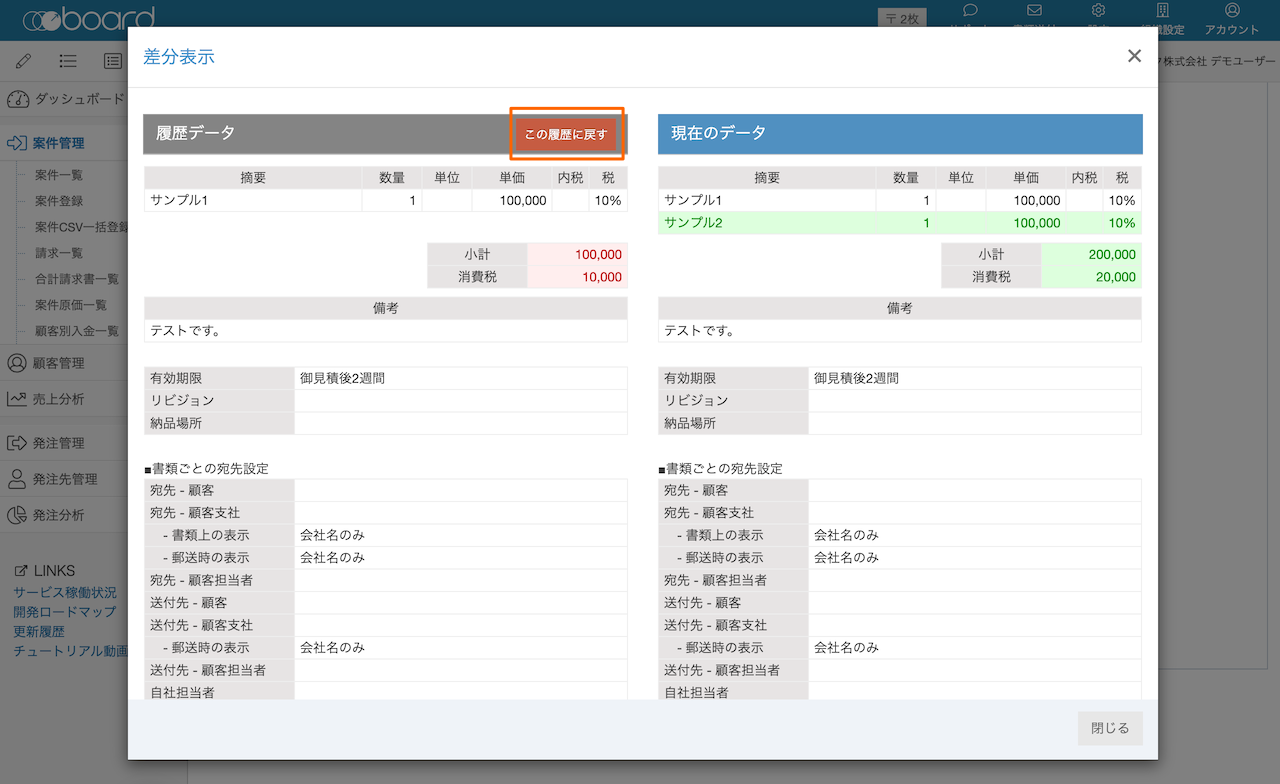The height and width of the screenshot is (784, 1280).
Task: Click the red 小計 value 100,000
Action: tap(599, 255)
